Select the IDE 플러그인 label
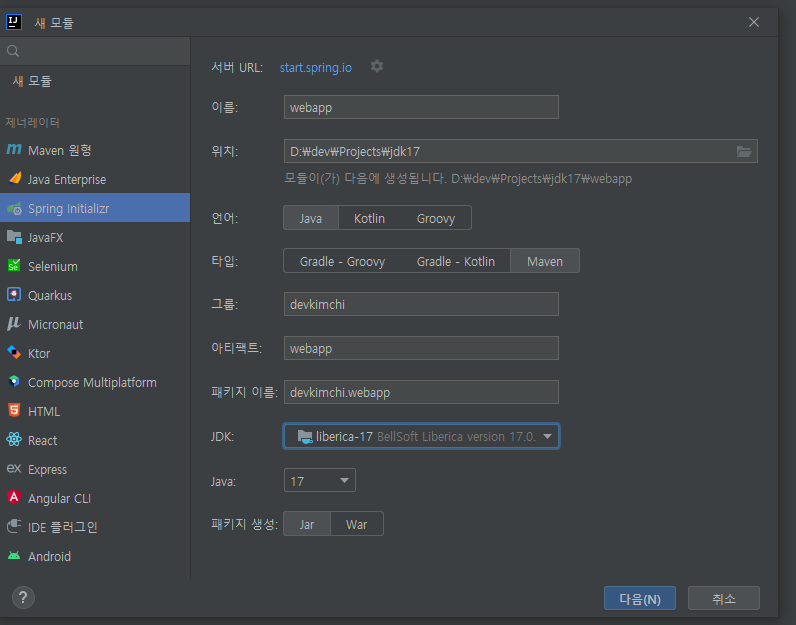This screenshot has width=796, height=625. [62, 527]
